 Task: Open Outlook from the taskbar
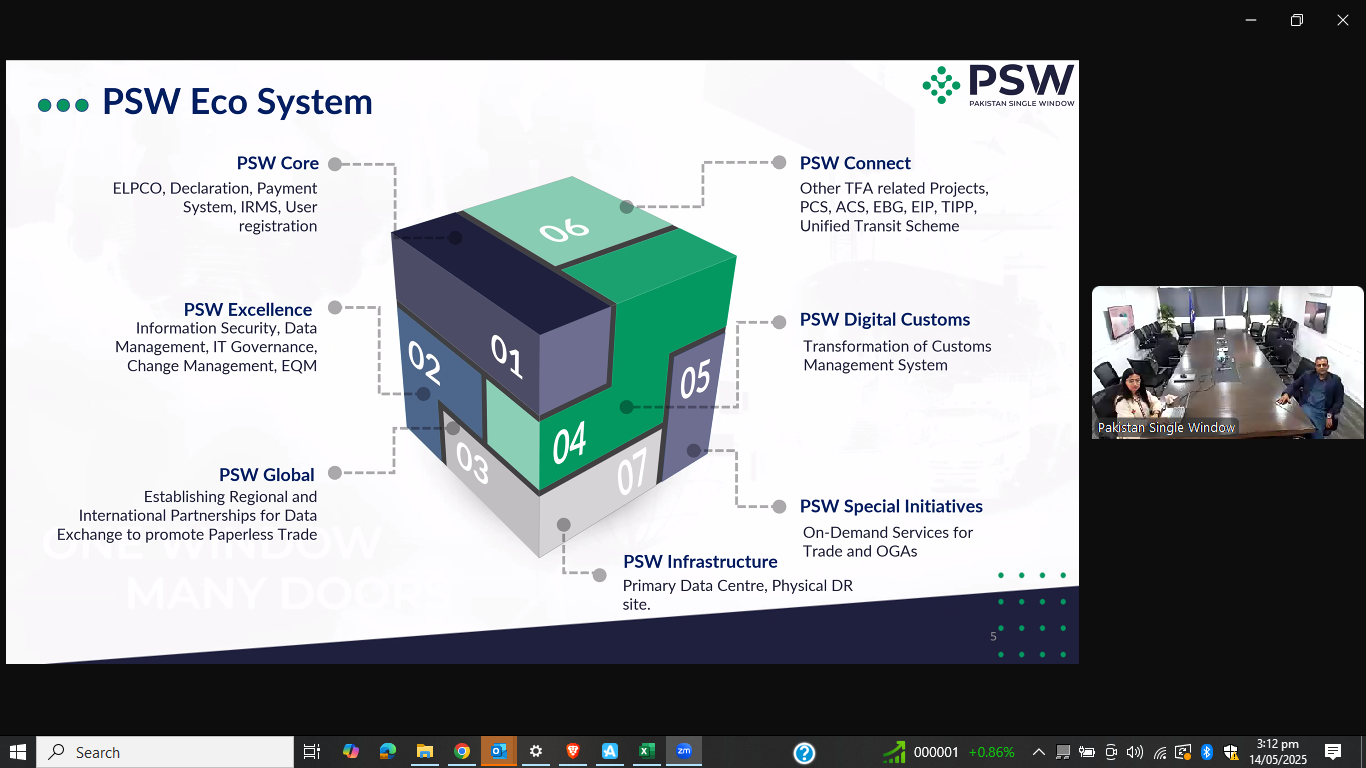(x=499, y=752)
